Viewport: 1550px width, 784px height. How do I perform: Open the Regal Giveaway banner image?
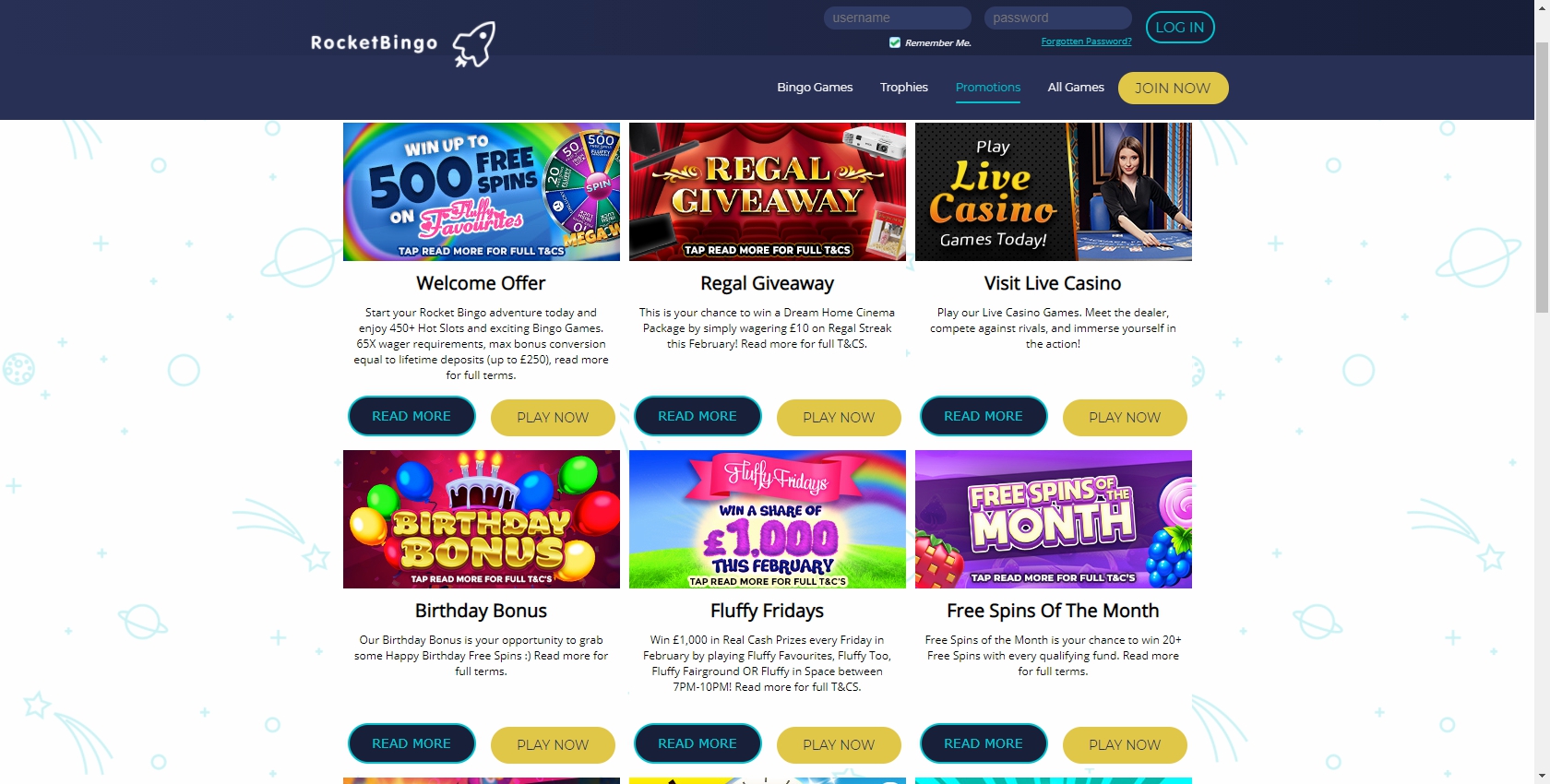[768, 192]
